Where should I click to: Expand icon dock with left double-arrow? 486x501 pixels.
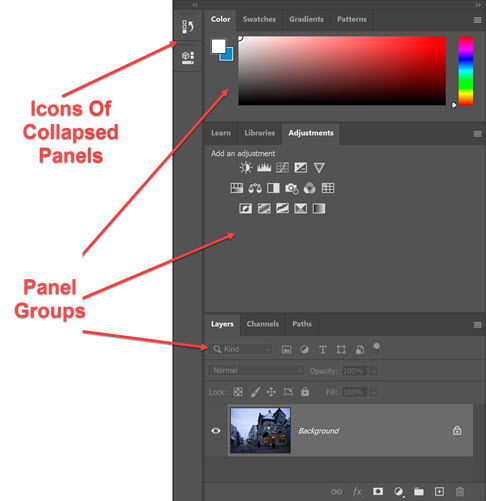[195, 5]
